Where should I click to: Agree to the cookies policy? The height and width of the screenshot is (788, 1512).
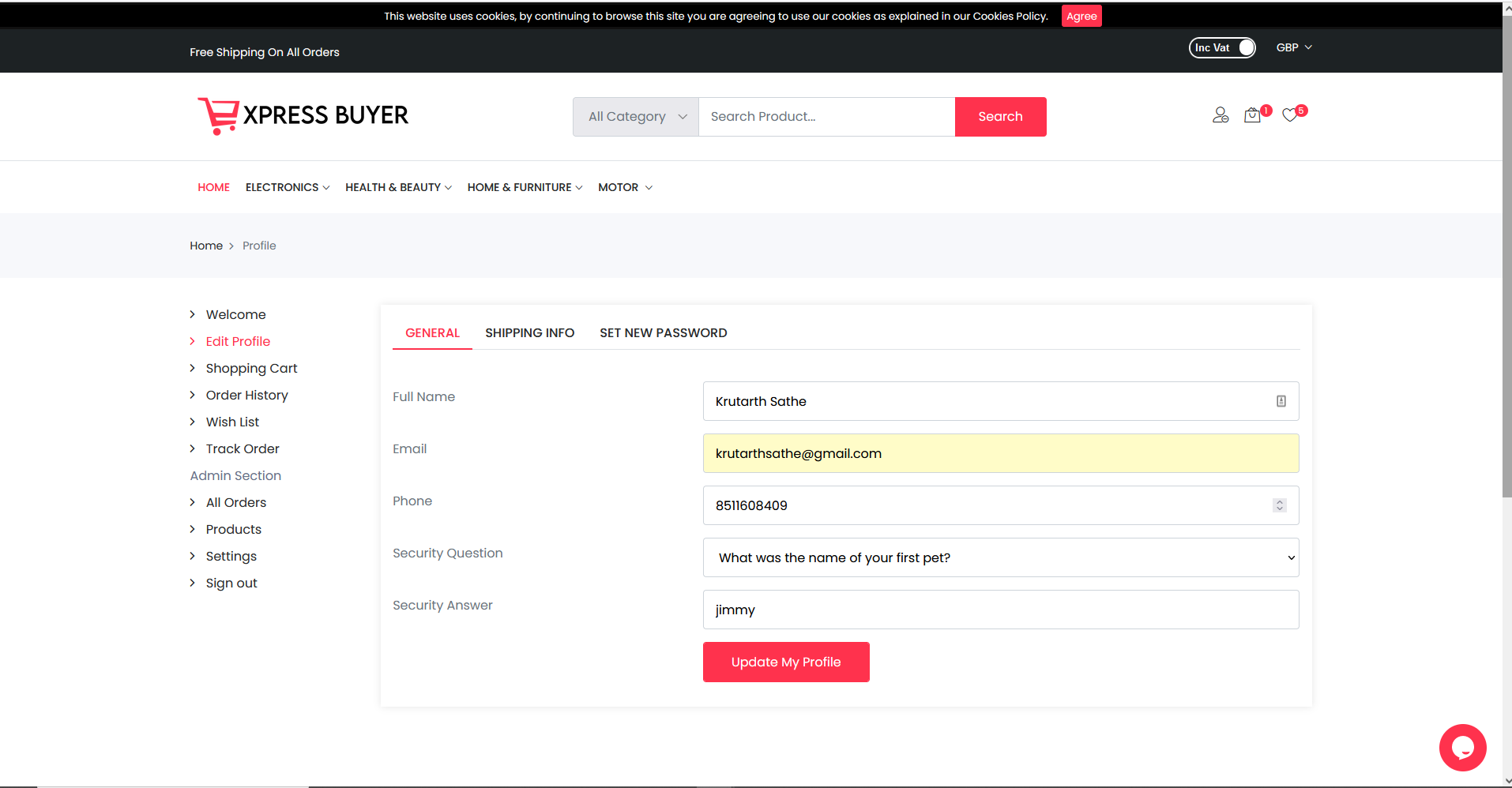point(1081,16)
